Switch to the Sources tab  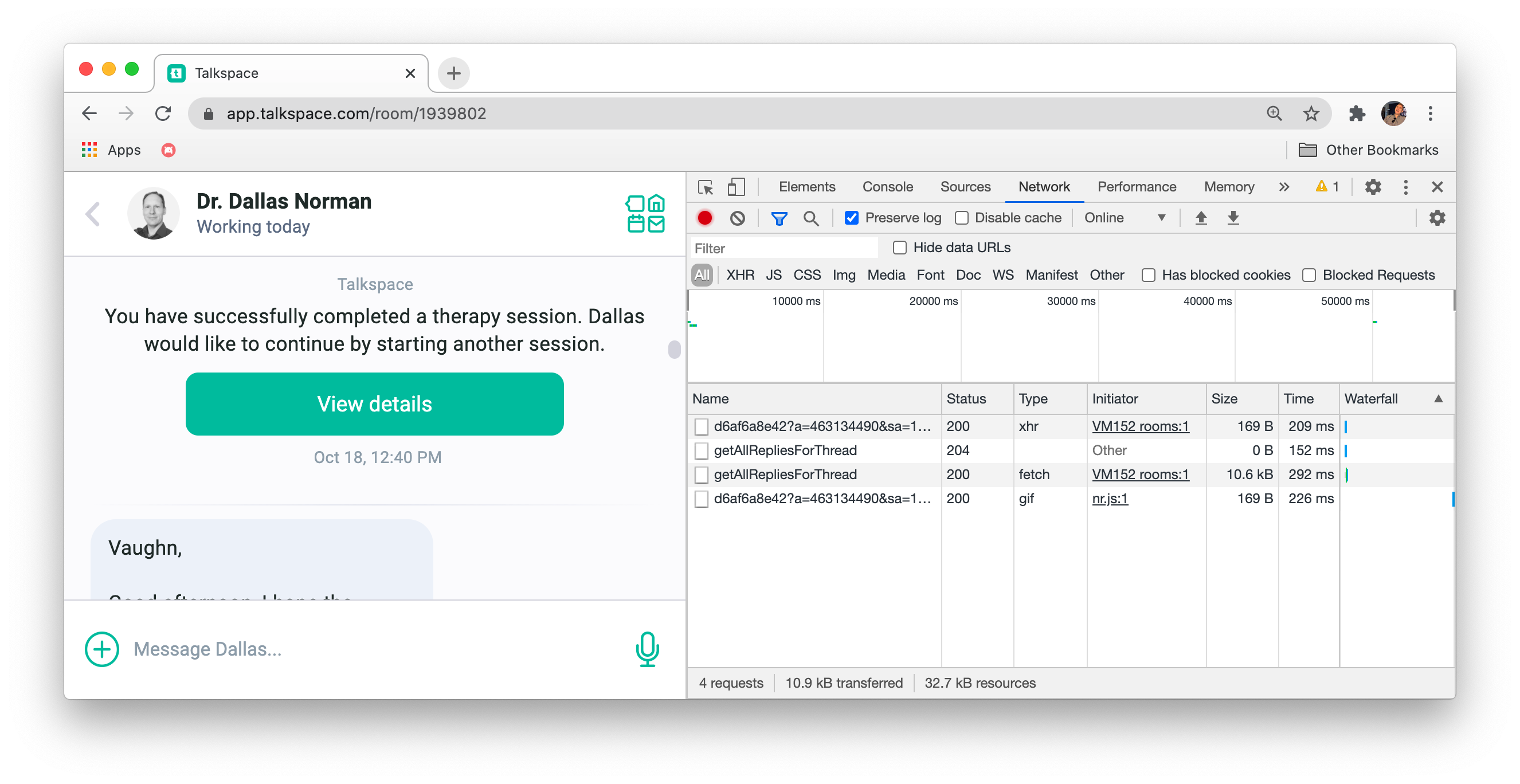(965, 187)
